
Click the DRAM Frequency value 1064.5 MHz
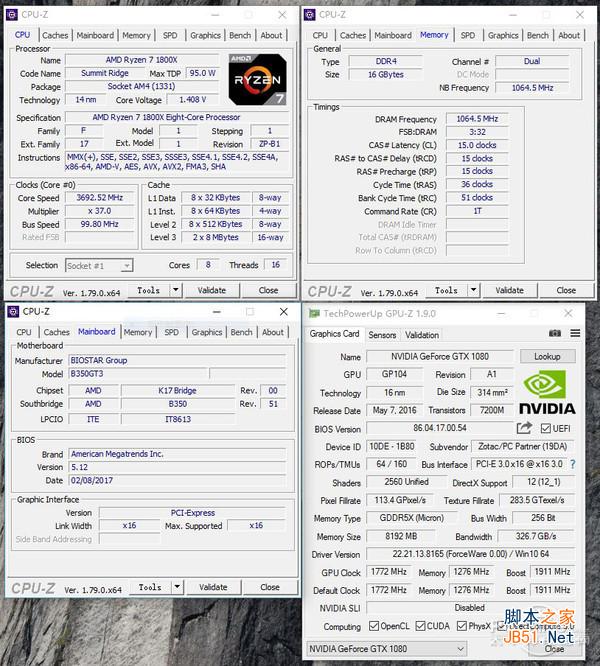click(x=477, y=119)
